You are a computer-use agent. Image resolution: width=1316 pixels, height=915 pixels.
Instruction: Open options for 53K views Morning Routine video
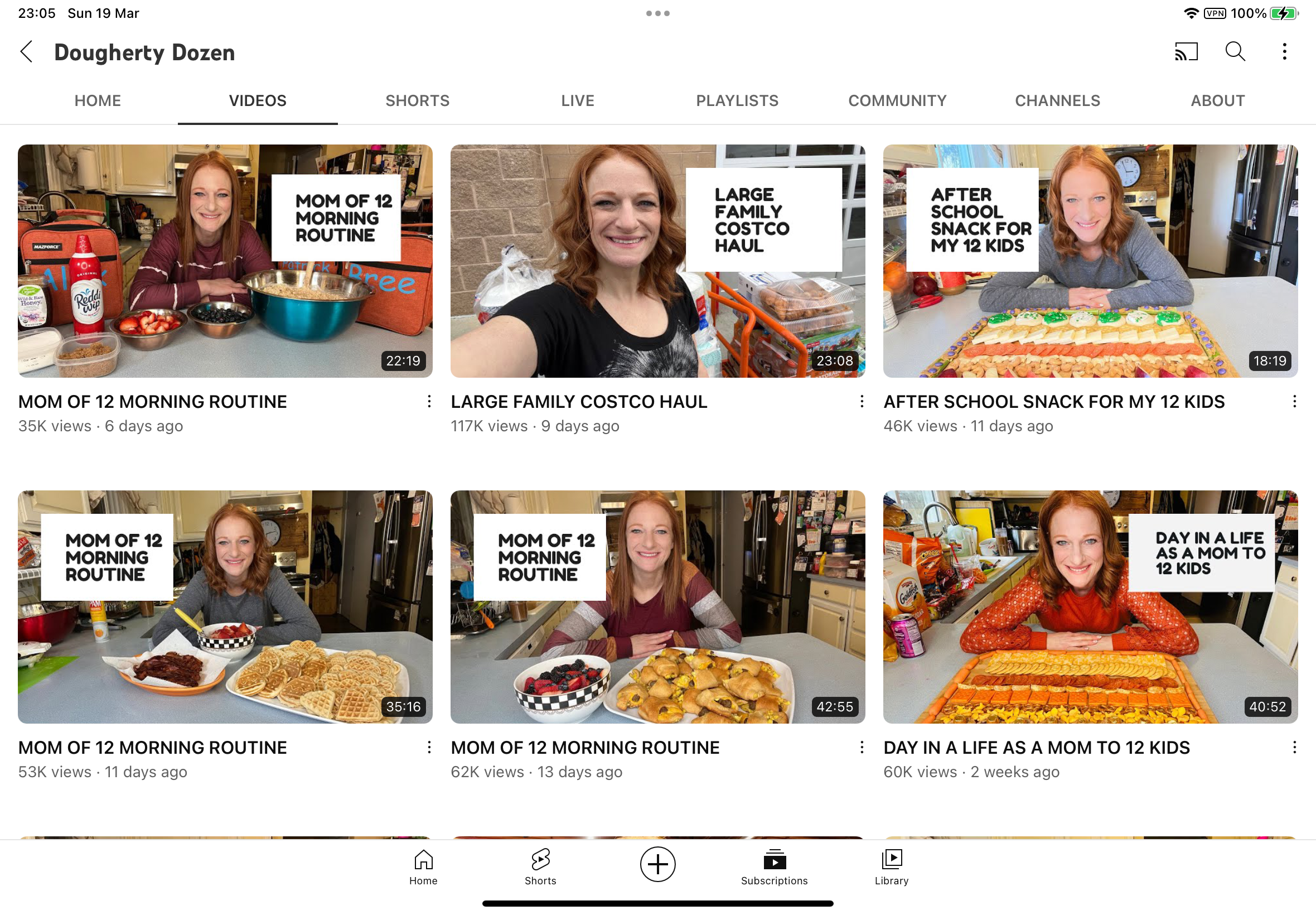point(429,747)
